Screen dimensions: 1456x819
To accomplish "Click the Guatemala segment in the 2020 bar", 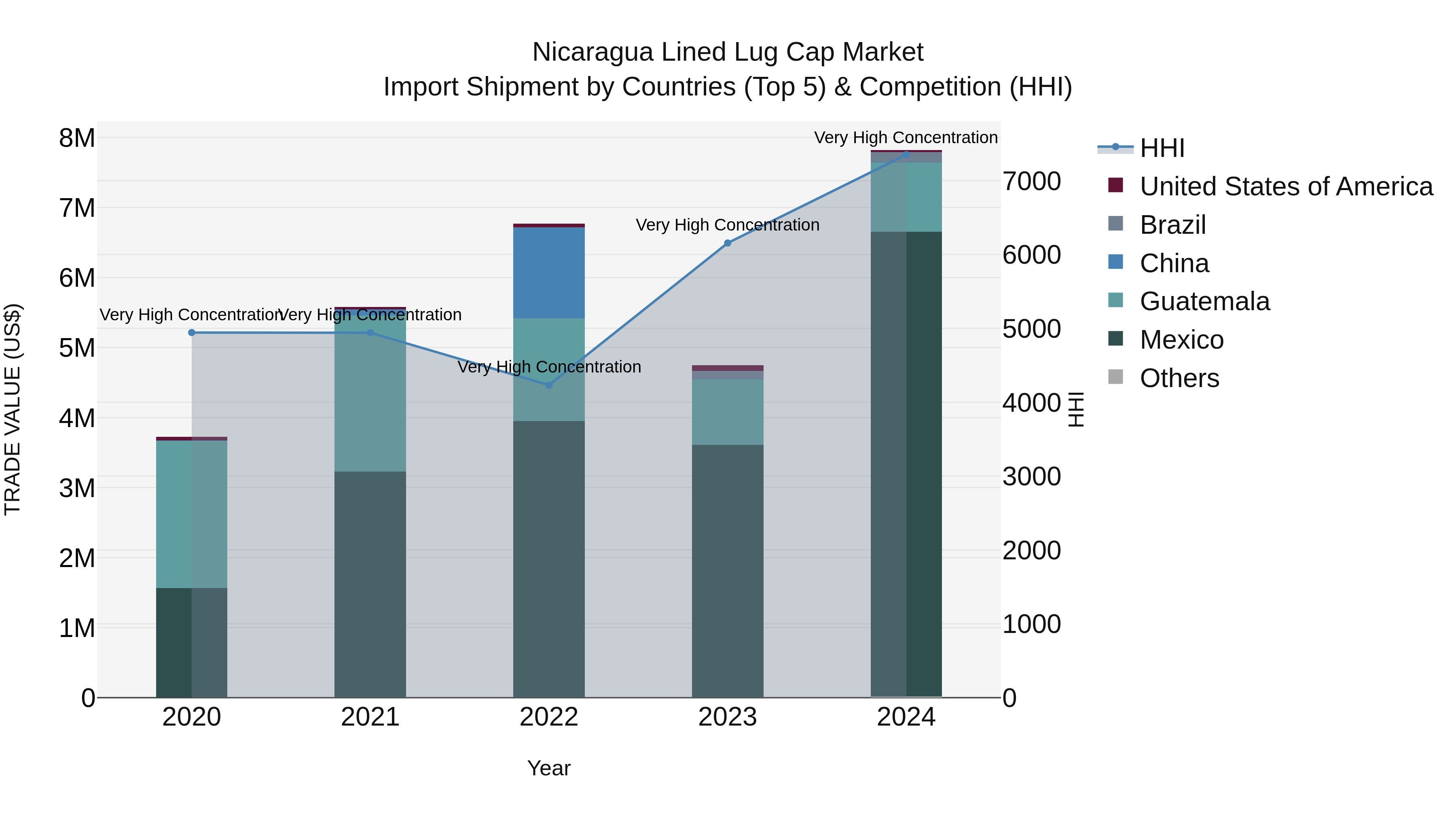I will pos(192,514).
